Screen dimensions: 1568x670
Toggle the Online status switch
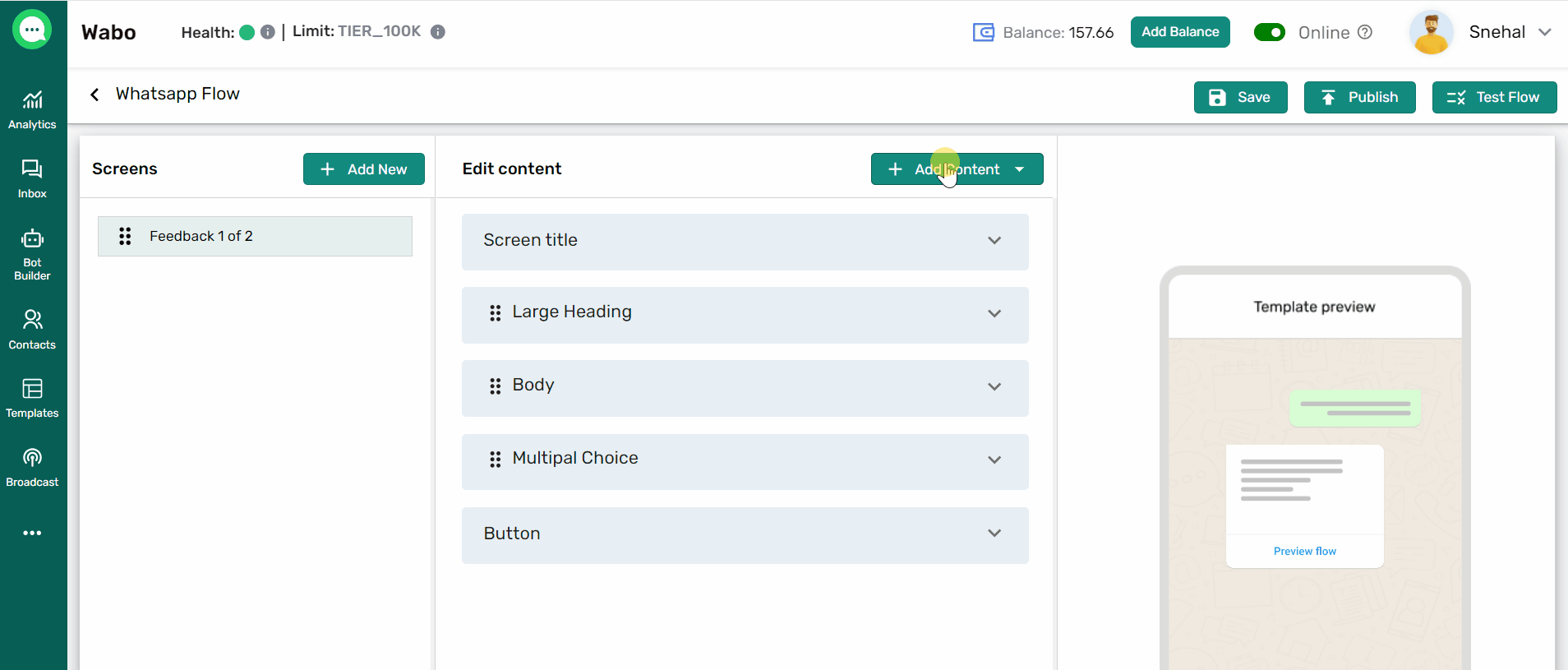click(x=1269, y=32)
